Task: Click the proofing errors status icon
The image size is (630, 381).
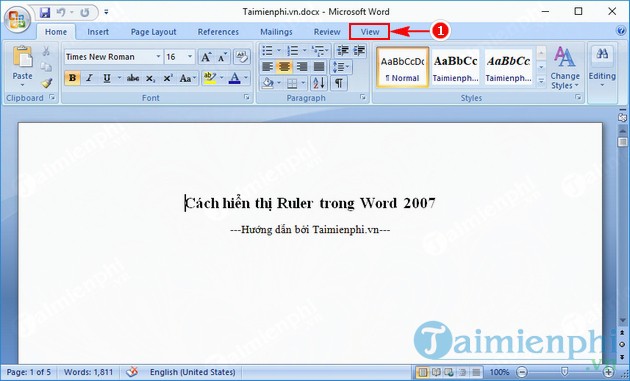Action: pos(132,372)
